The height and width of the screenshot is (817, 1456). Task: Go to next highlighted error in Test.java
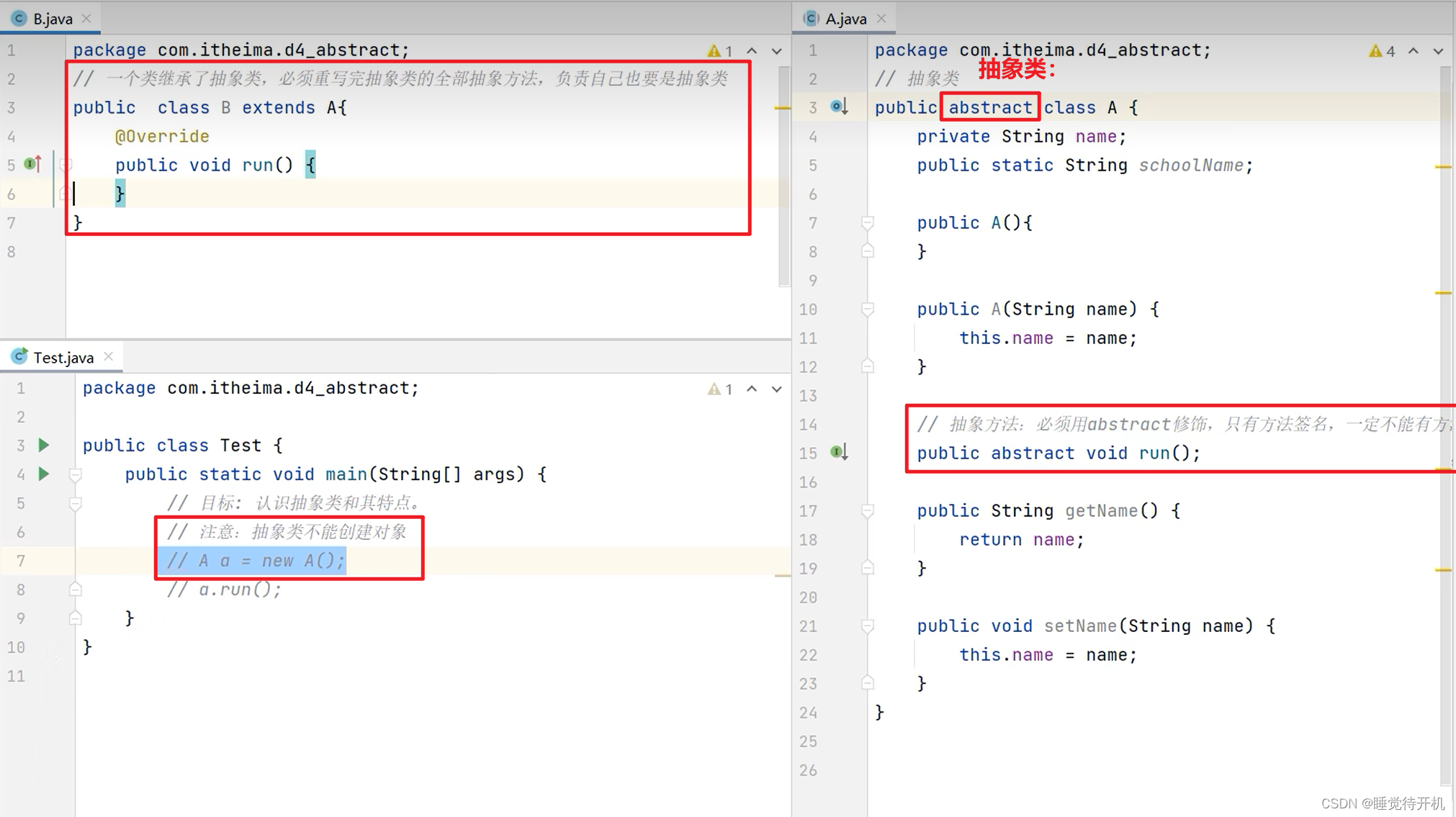click(x=776, y=389)
